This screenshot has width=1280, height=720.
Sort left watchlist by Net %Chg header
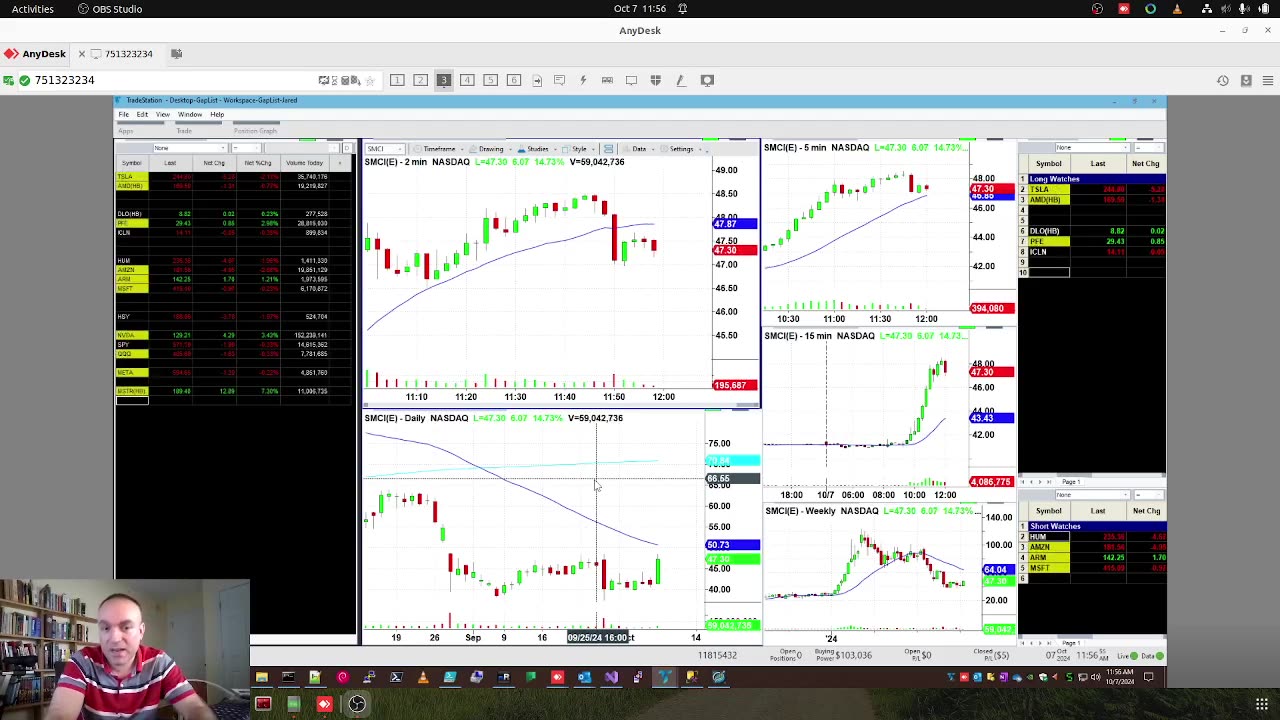click(x=258, y=163)
